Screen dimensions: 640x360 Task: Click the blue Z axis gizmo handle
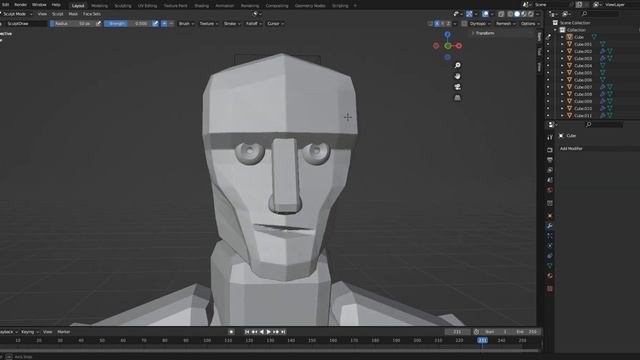pyautogui.click(x=448, y=35)
